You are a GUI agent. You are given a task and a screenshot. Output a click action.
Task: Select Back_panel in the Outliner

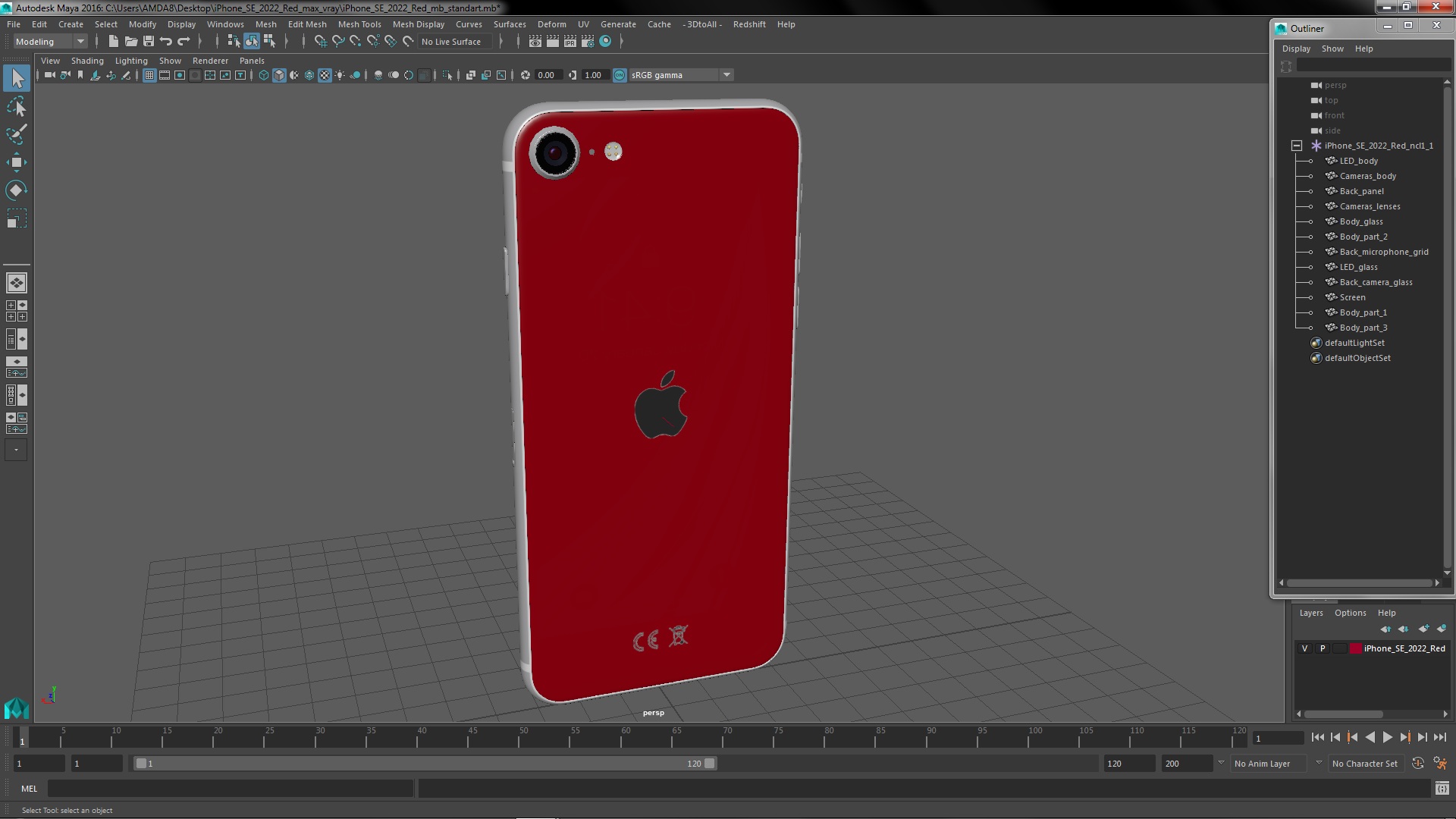click(1361, 191)
